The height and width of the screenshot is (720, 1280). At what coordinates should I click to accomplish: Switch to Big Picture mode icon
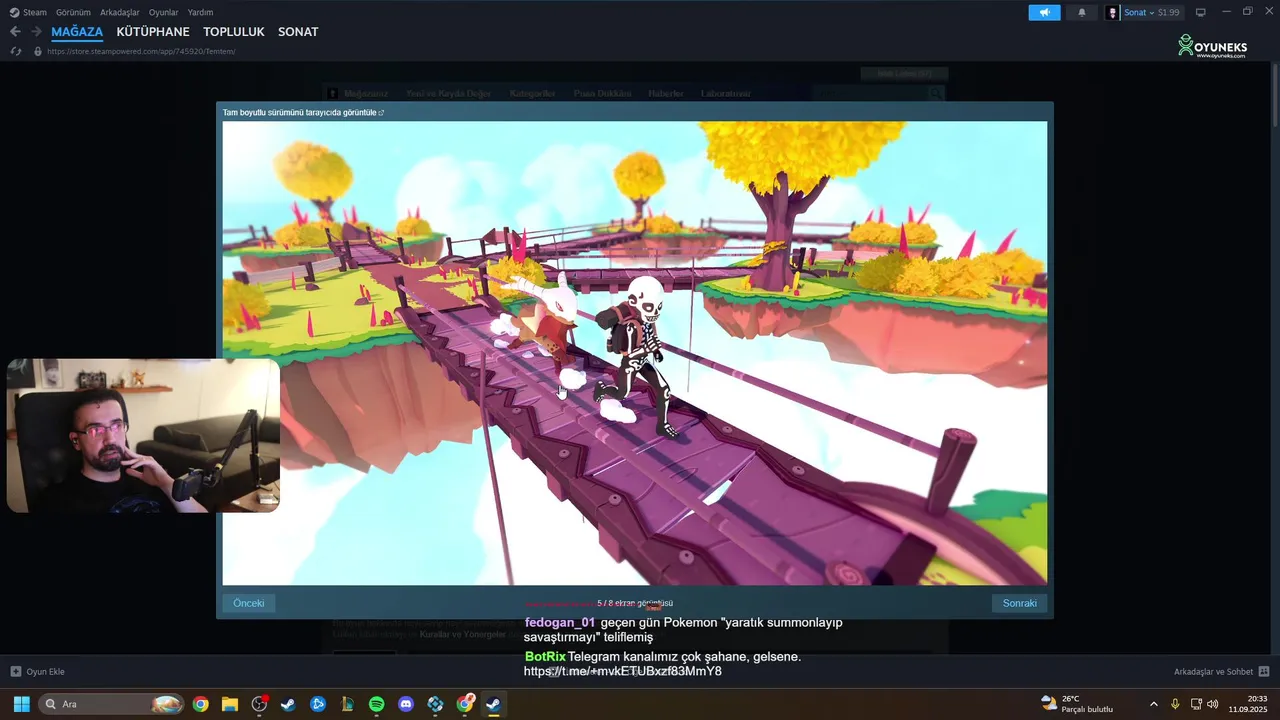[x=1201, y=12]
